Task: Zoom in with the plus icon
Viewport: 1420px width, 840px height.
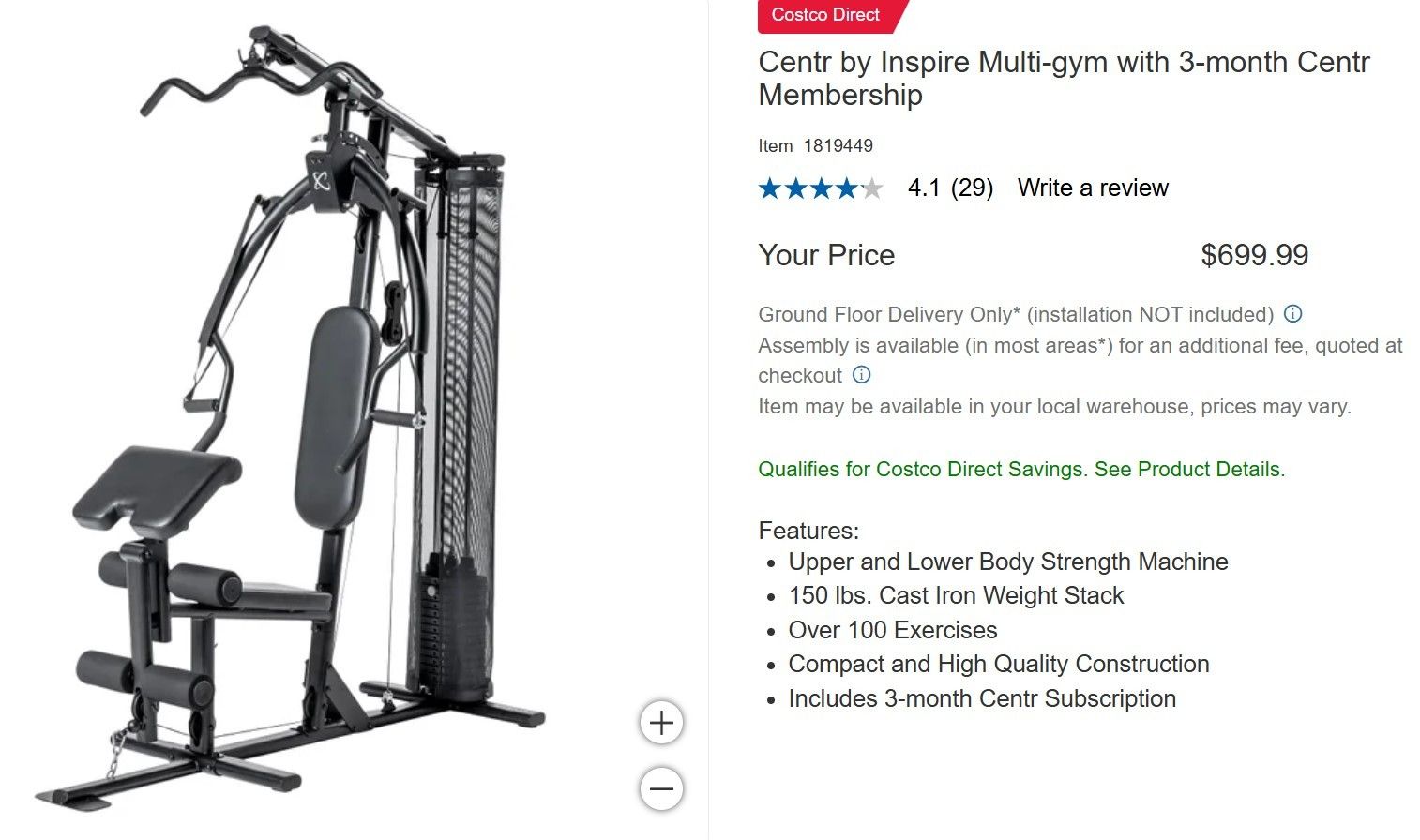Action: (661, 723)
